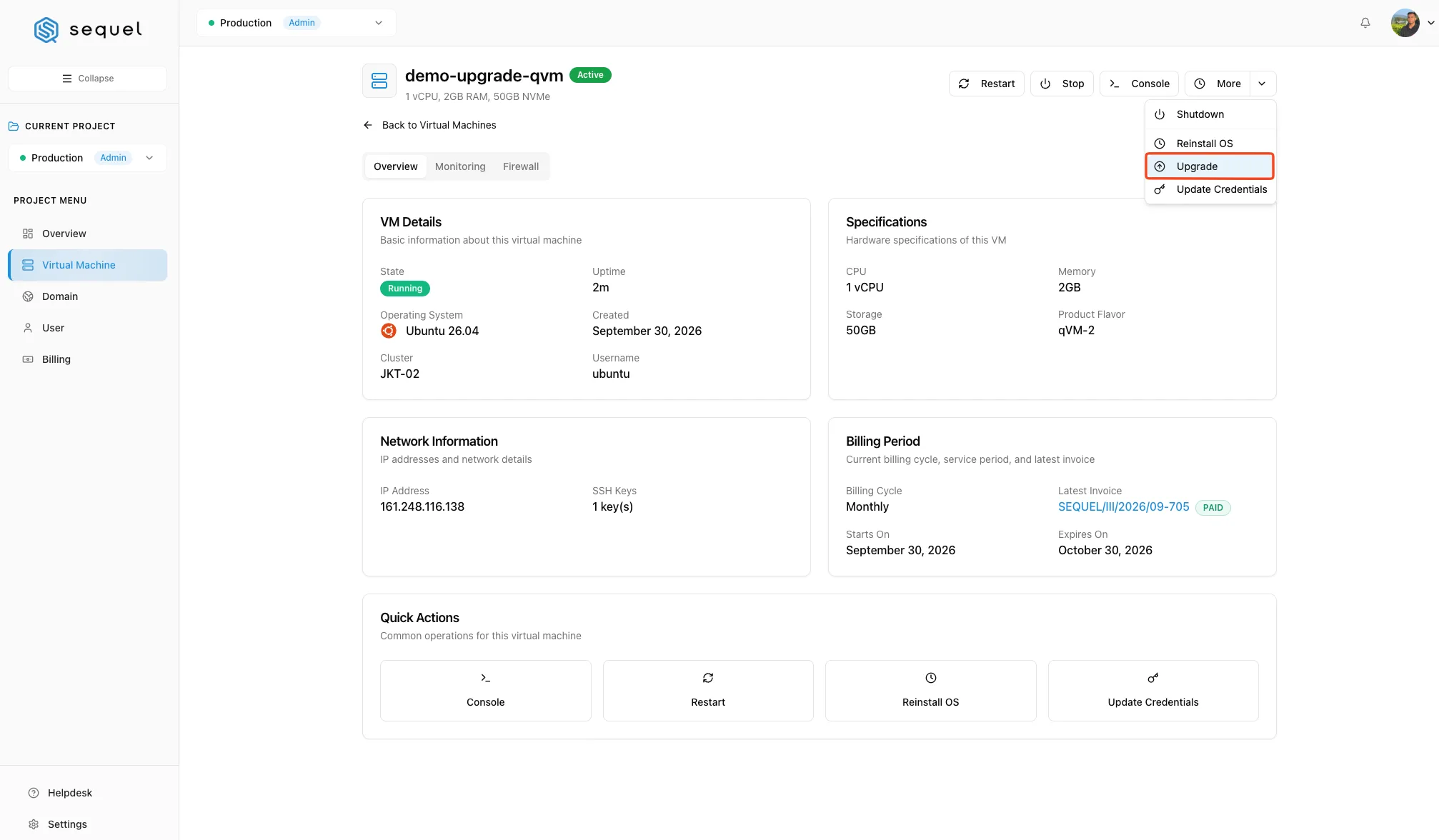Choose Update Credentials in the More menu

coord(1210,189)
